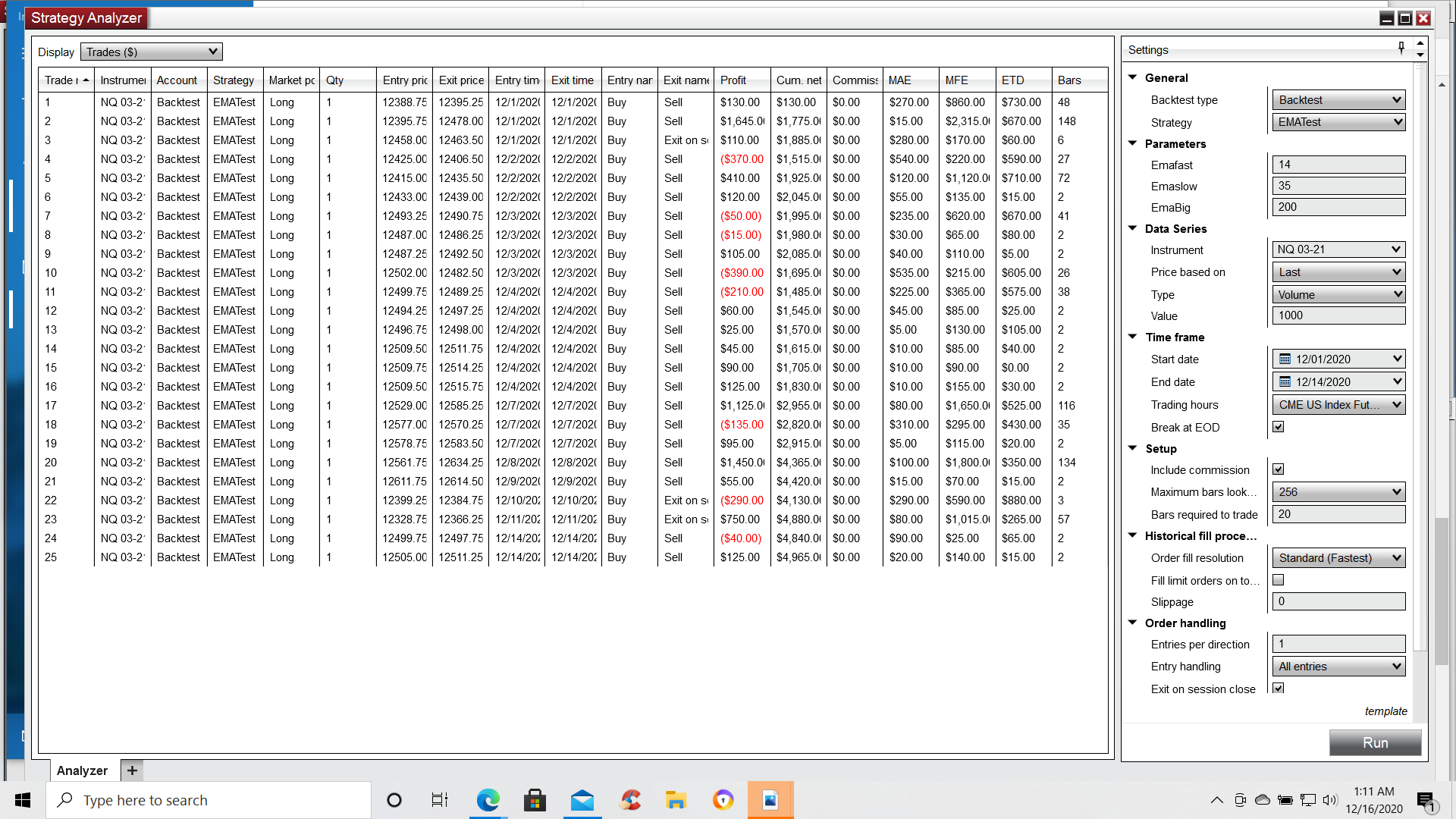Open Mail app from the taskbar
Viewport: 1456px width, 819px height.
pos(582,800)
